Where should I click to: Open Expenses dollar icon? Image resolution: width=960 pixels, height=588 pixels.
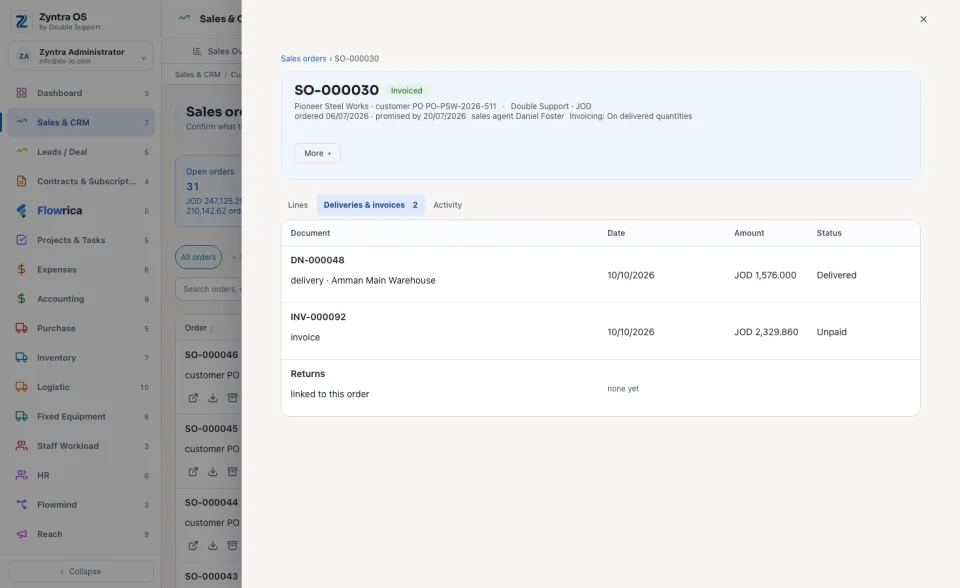click(x=21, y=269)
